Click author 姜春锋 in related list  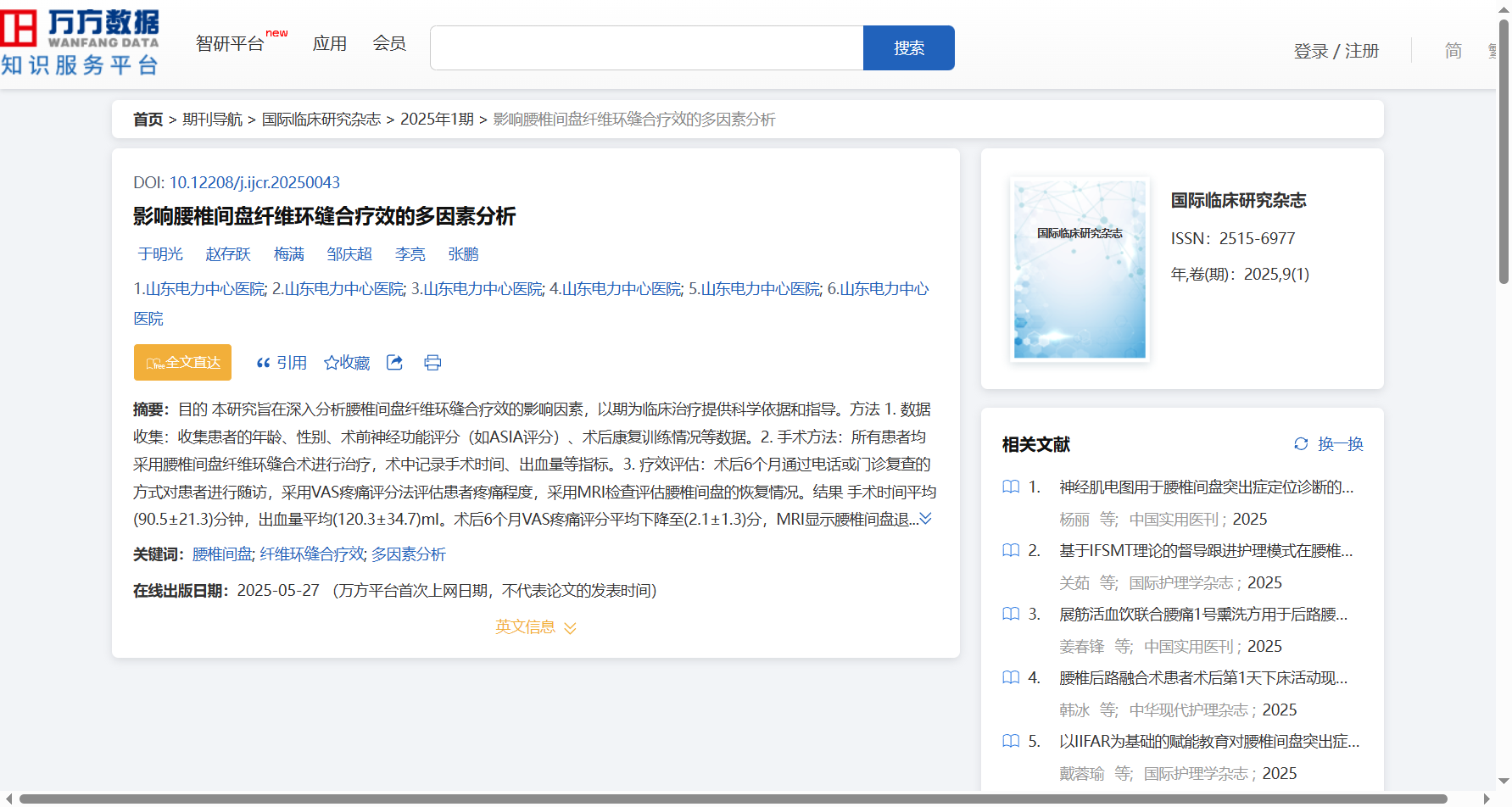click(1082, 646)
